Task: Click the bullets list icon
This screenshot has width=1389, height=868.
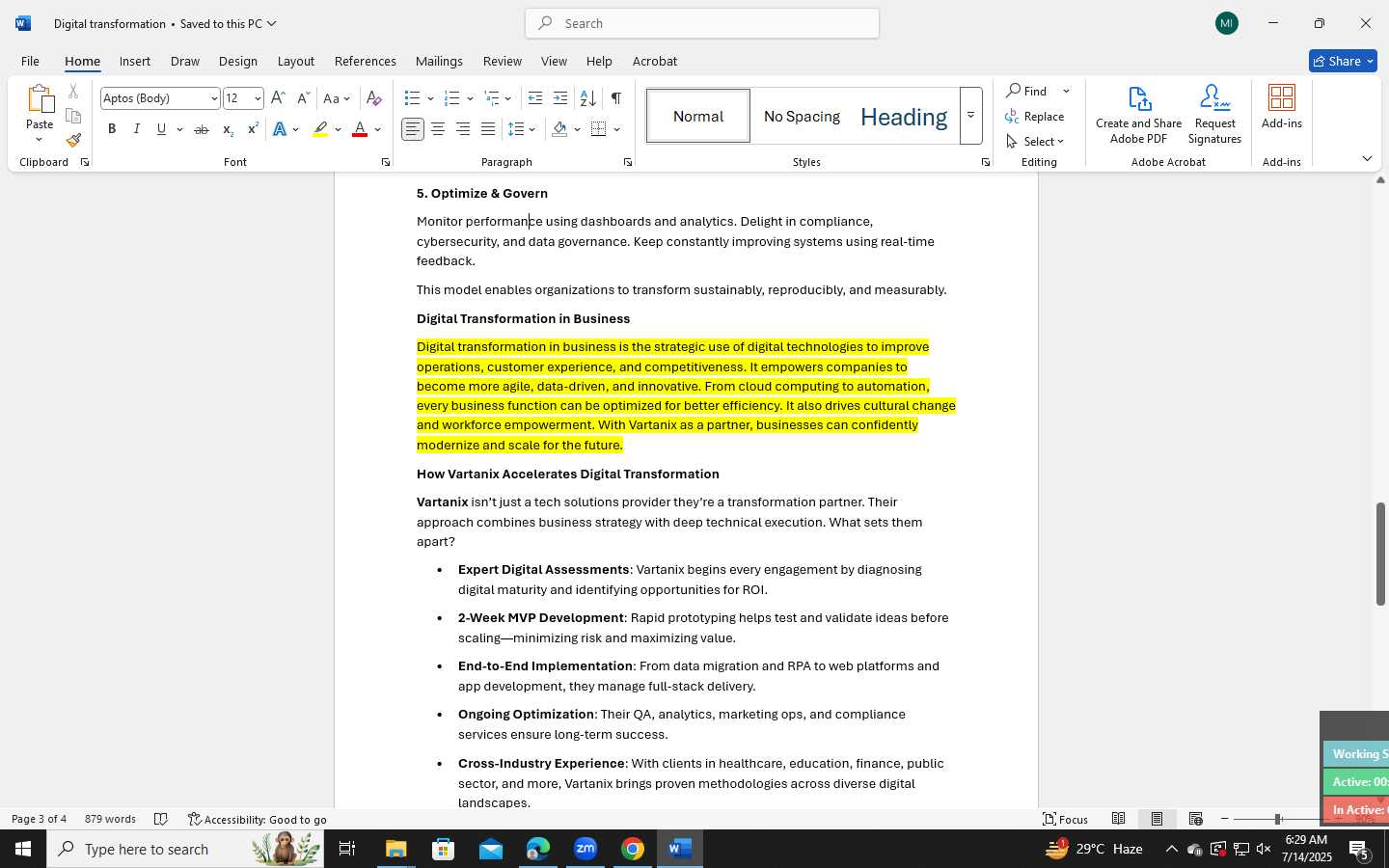Action: 412,98
